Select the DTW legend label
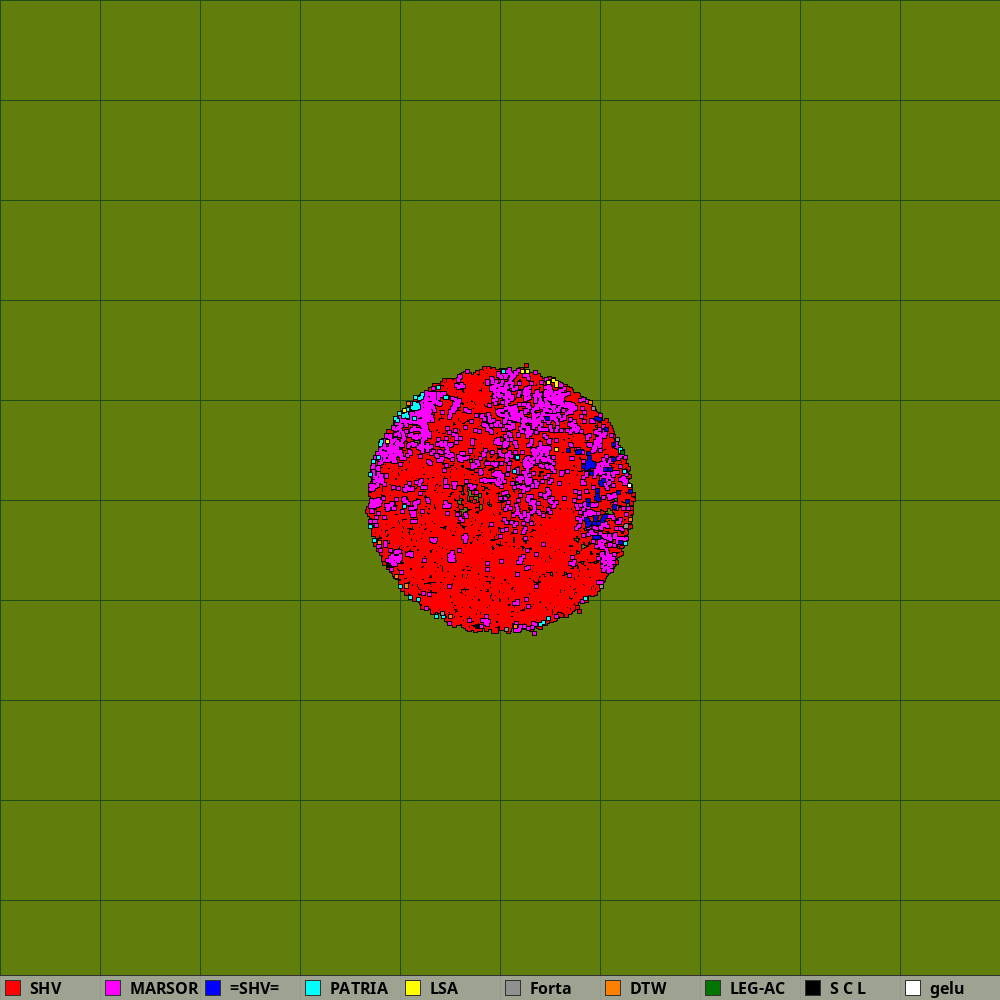Screen dimensions: 1000x1000 point(648,989)
